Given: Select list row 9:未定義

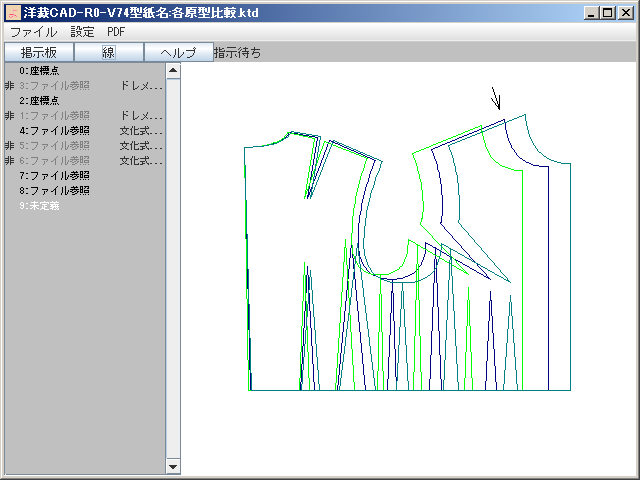Looking at the screenshot, I should [x=85, y=206].
